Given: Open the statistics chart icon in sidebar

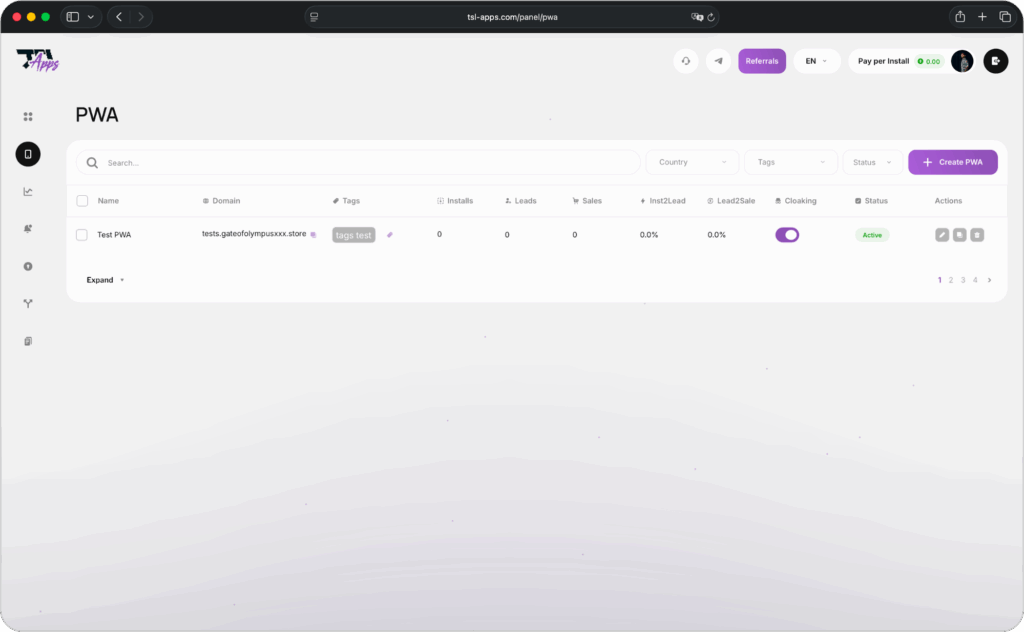Looking at the screenshot, I should [28, 192].
